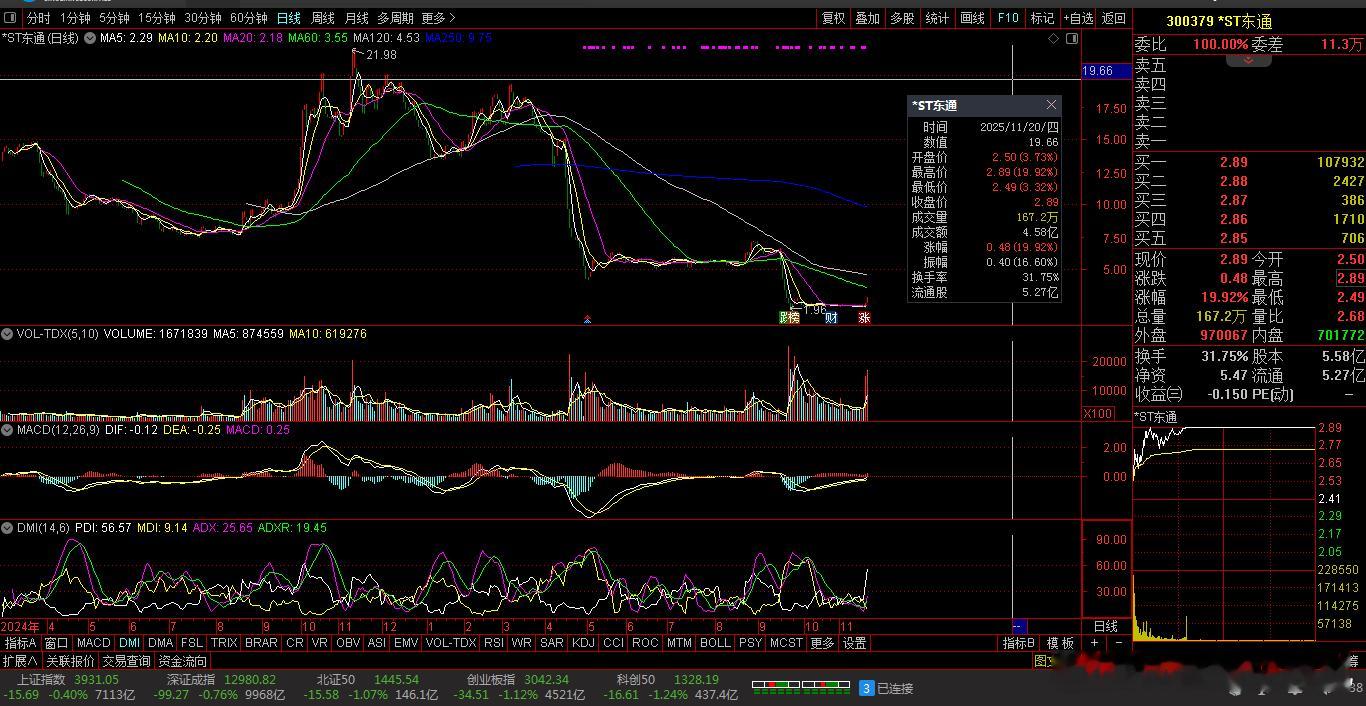Open the 关联报价 tab
The height and width of the screenshot is (706, 1366).
pos(70,661)
